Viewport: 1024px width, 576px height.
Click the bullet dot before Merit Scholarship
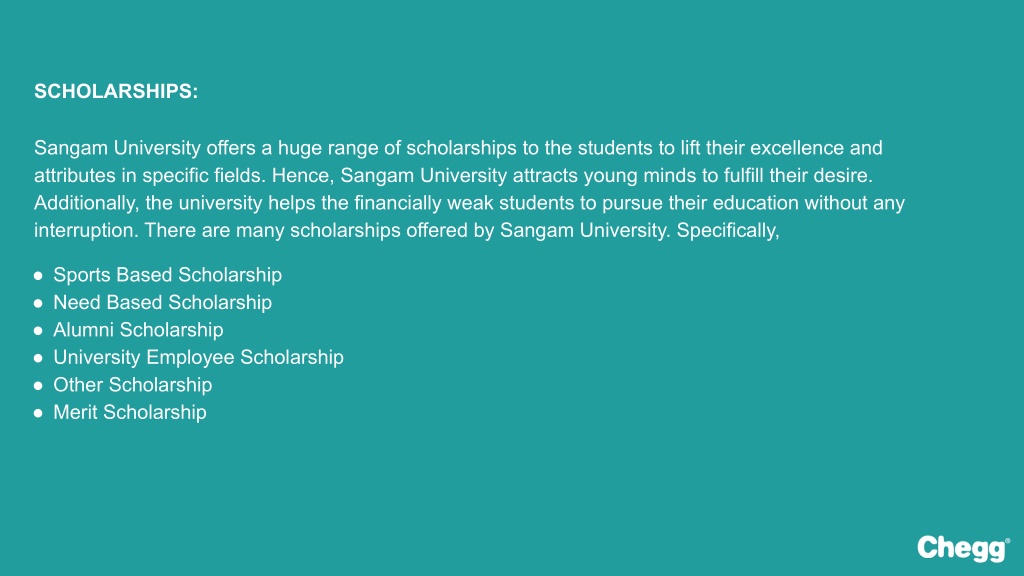pyautogui.click(x=38, y=413)
